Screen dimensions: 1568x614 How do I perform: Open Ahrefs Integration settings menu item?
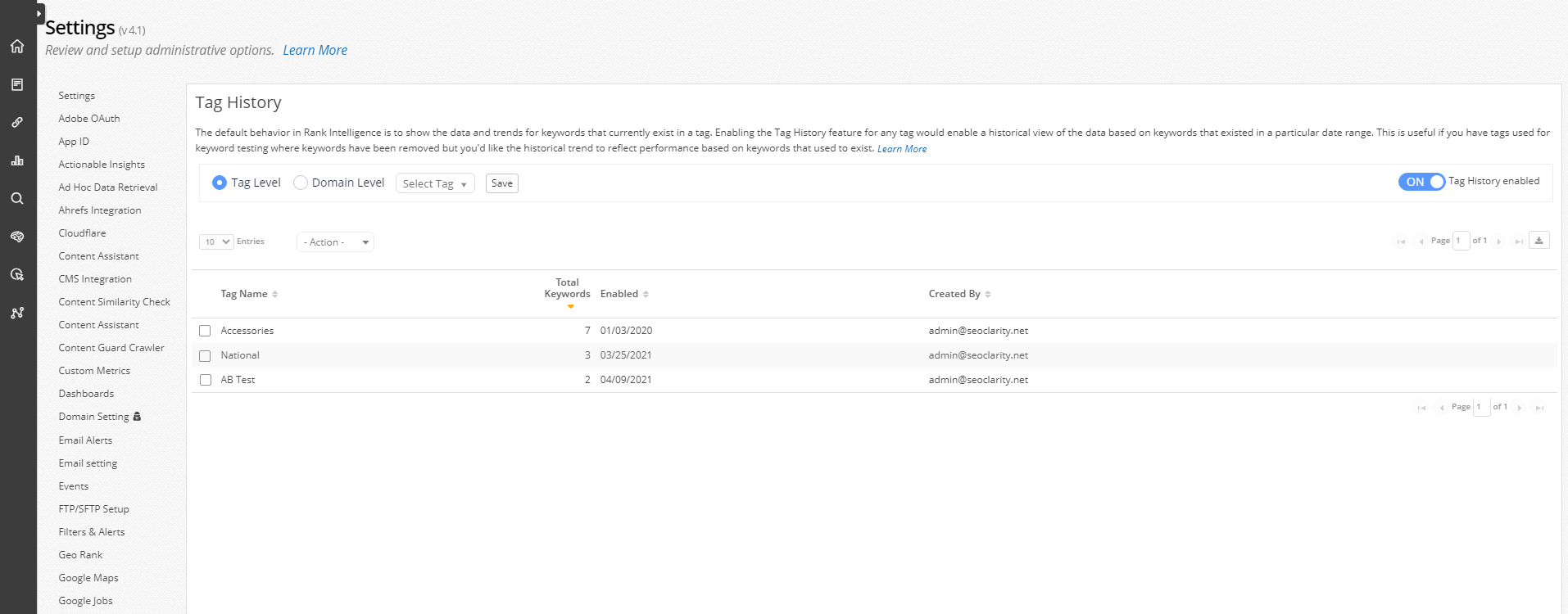coord(100,210)
